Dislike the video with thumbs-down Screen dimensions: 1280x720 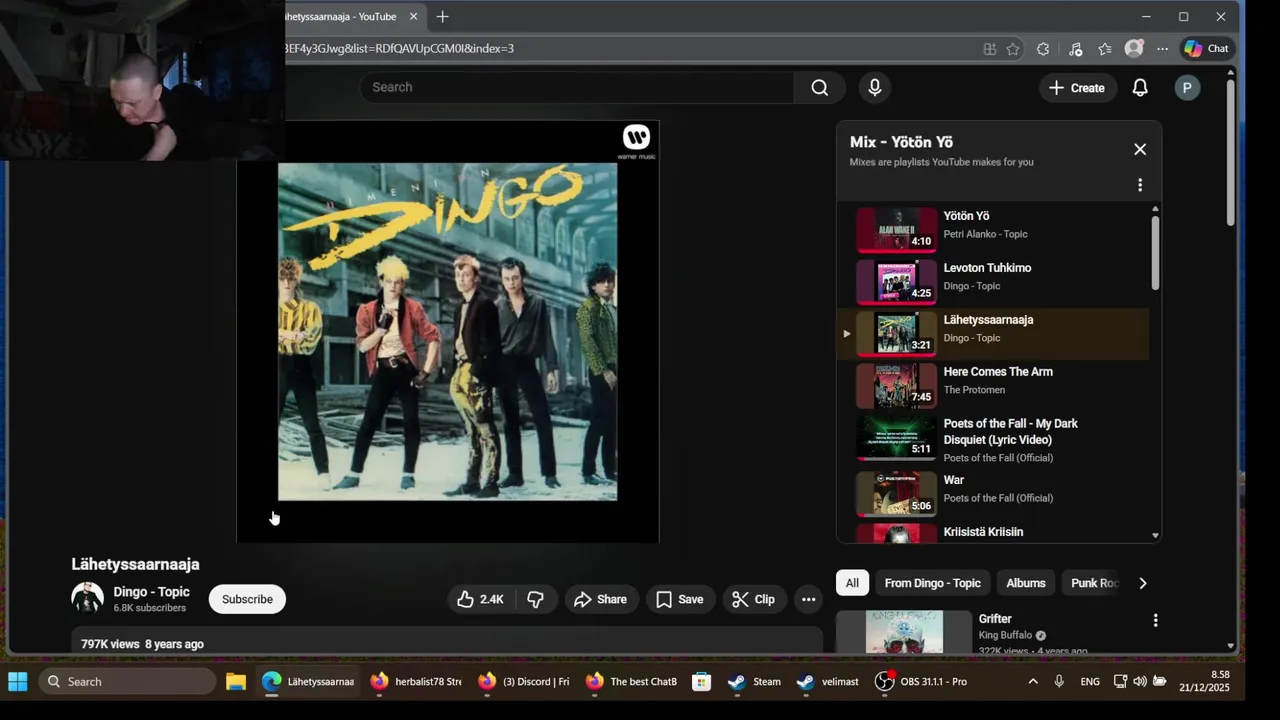(x=536, y=599)
